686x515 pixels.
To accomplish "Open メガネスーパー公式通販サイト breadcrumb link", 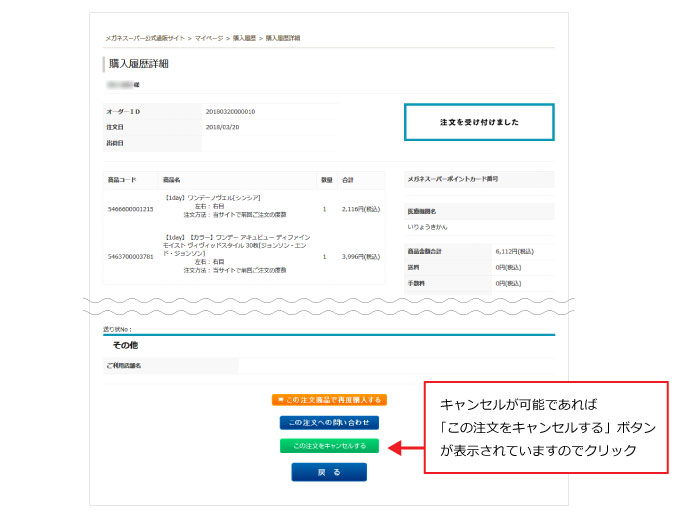I will pyautogui.click(x=145, y=39).
